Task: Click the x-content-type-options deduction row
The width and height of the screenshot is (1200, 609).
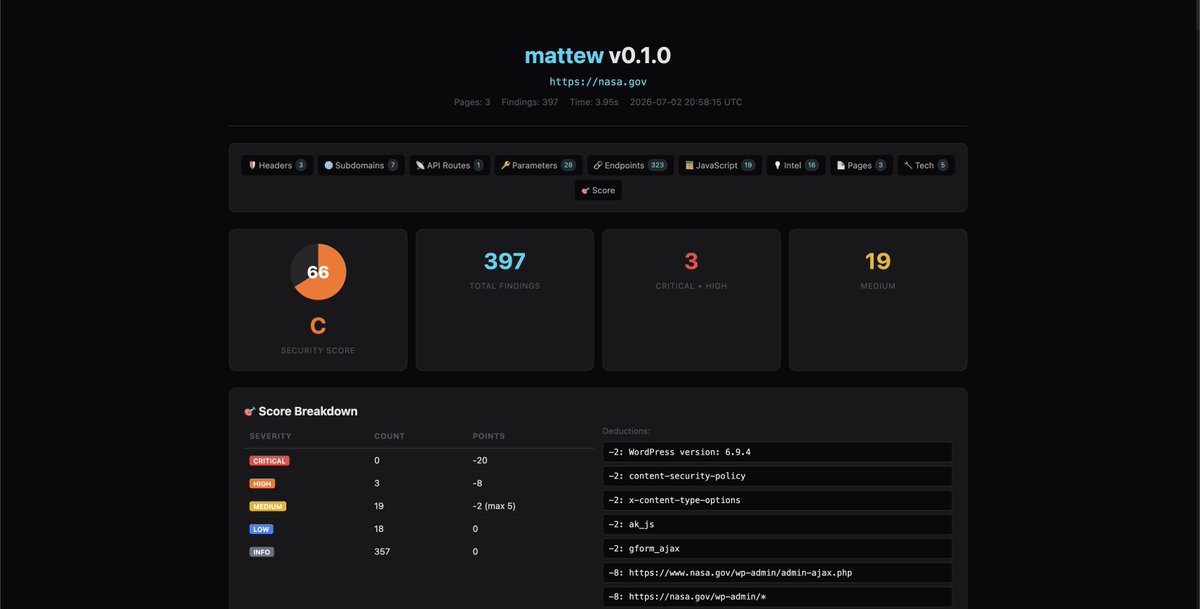Action: [777, 500]
